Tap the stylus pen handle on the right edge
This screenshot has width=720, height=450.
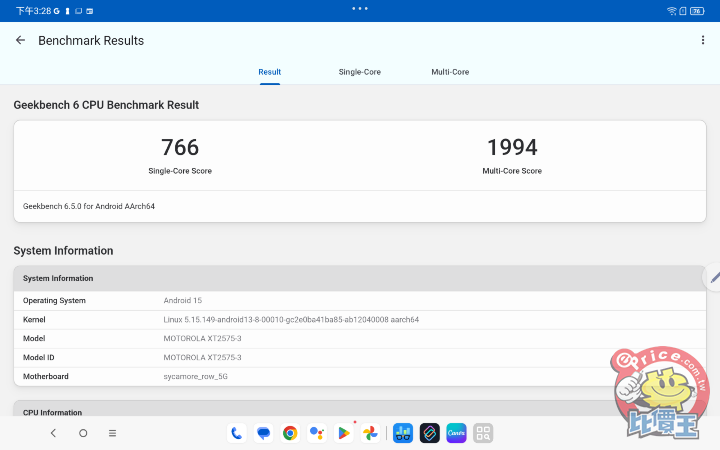[x=713, y=279]
